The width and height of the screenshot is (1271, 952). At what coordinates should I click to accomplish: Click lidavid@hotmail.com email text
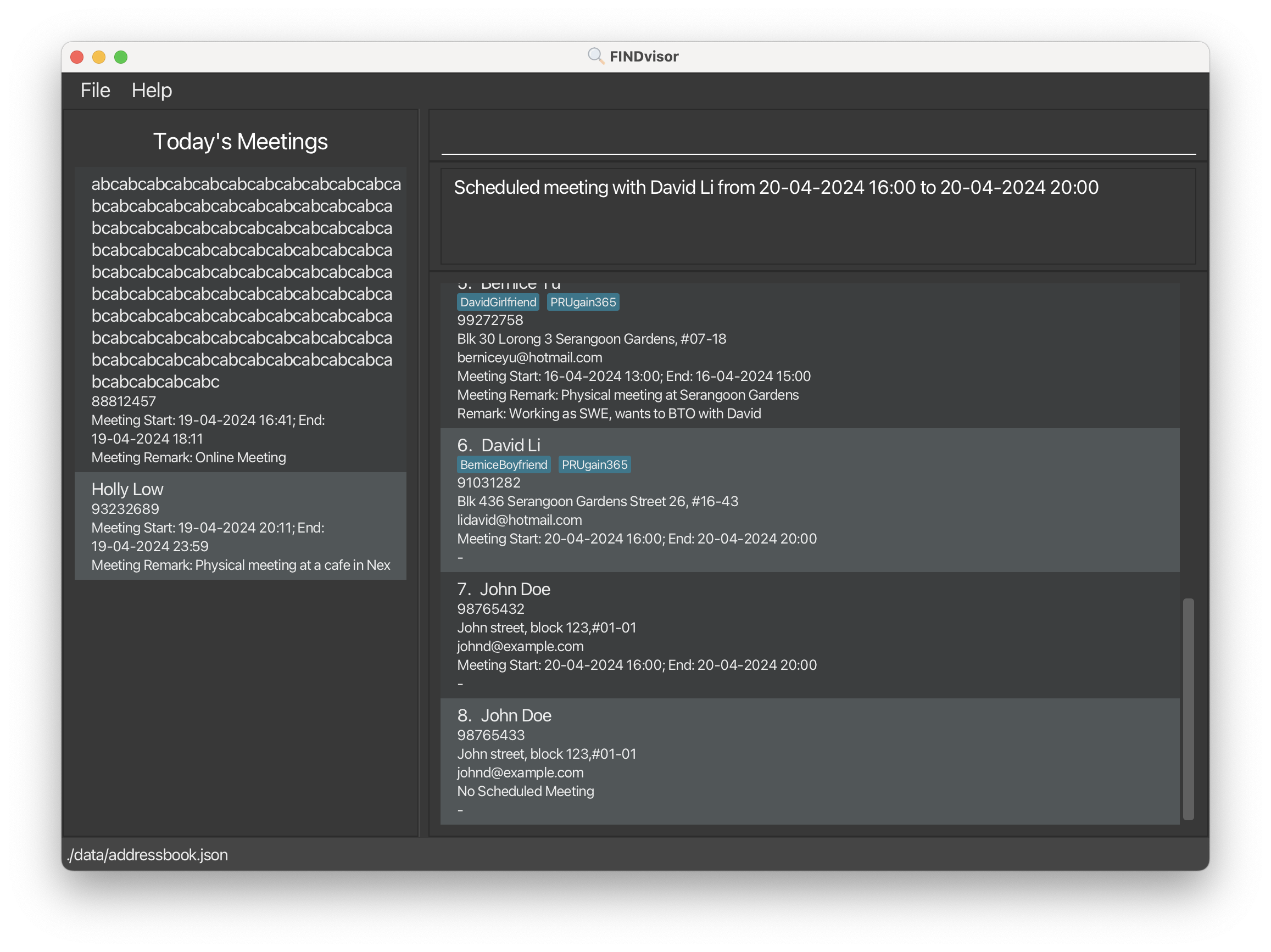pyautogui.click(x=519, y=519)
